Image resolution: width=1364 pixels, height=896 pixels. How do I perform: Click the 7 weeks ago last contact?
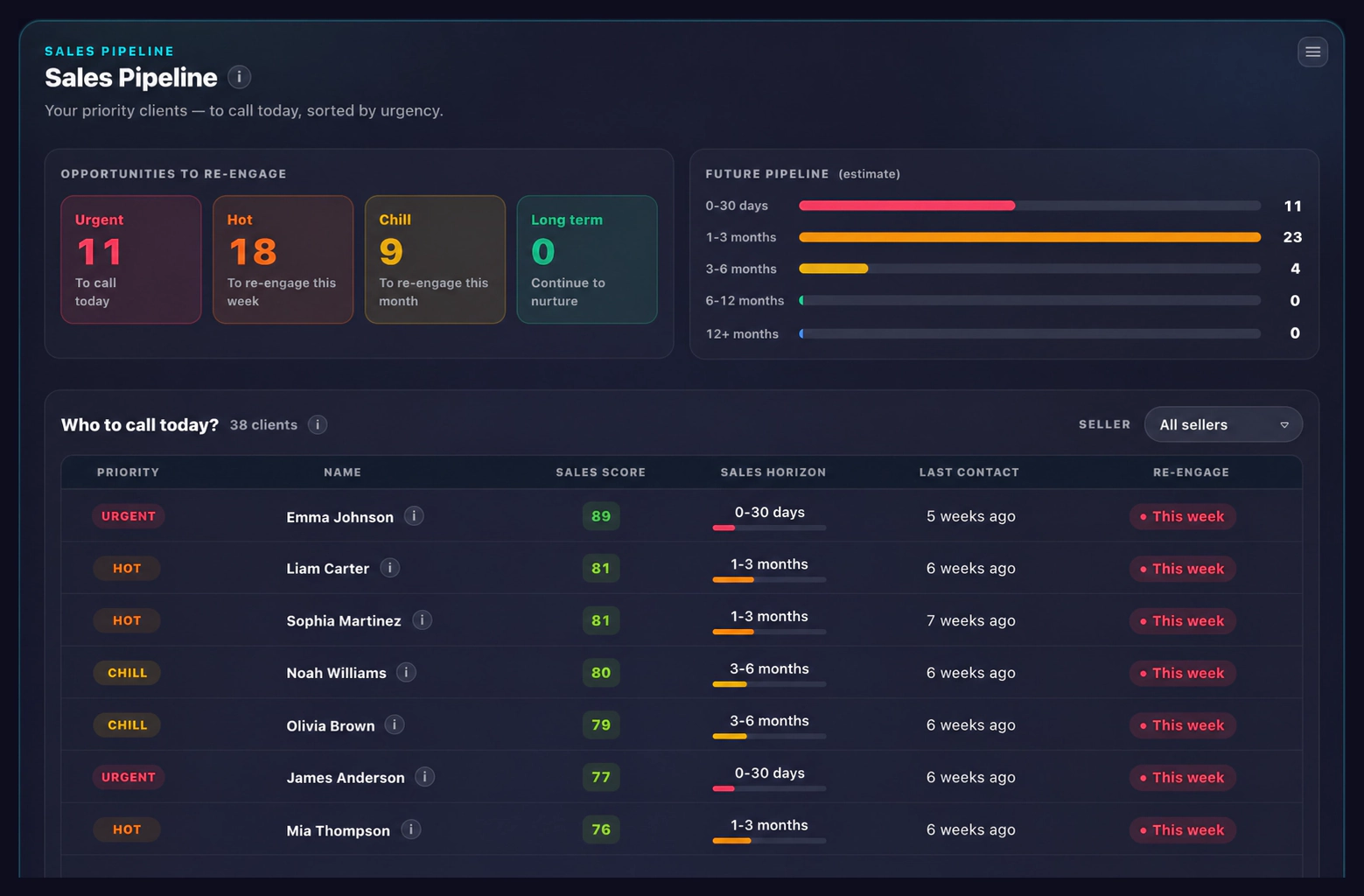pyautogui.click(x=971, y=620)
